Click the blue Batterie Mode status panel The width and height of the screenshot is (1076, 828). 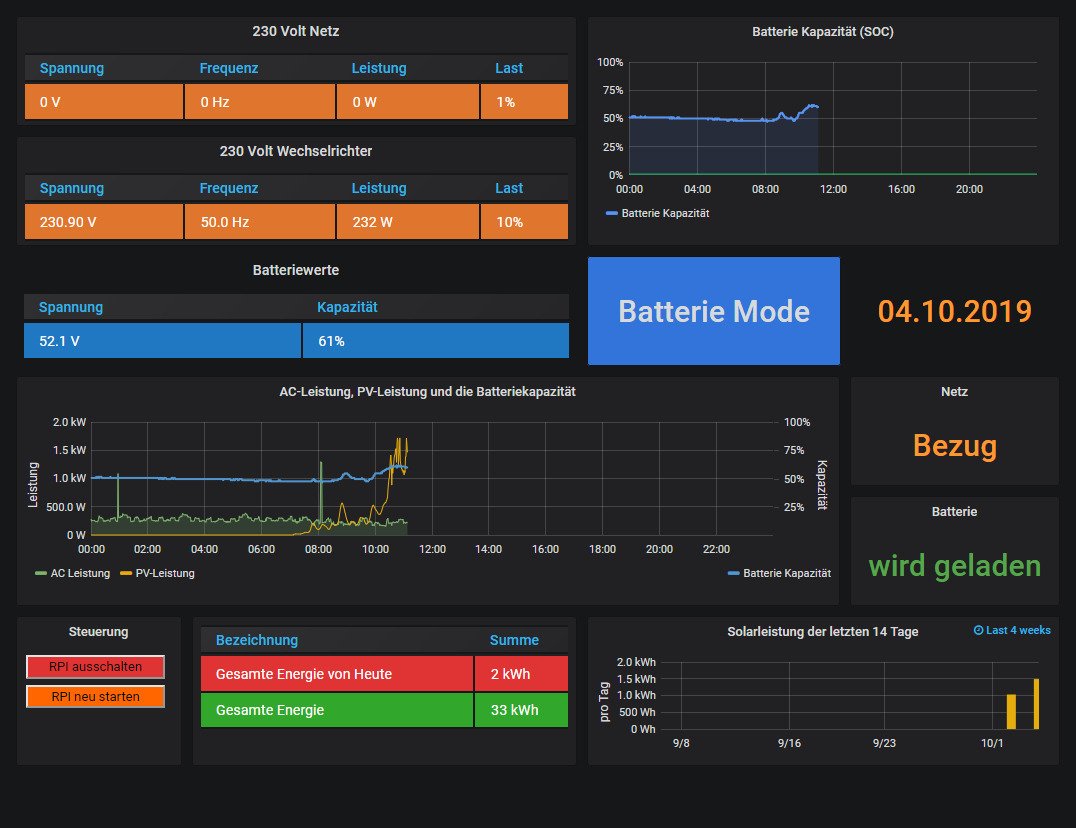713,311
